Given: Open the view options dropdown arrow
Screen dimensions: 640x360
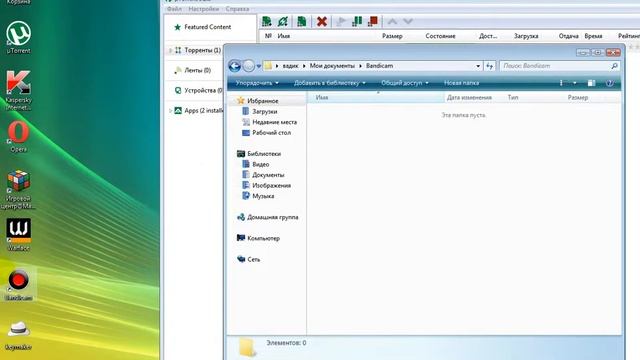Looking at the screenshot, I should (575, 83).
